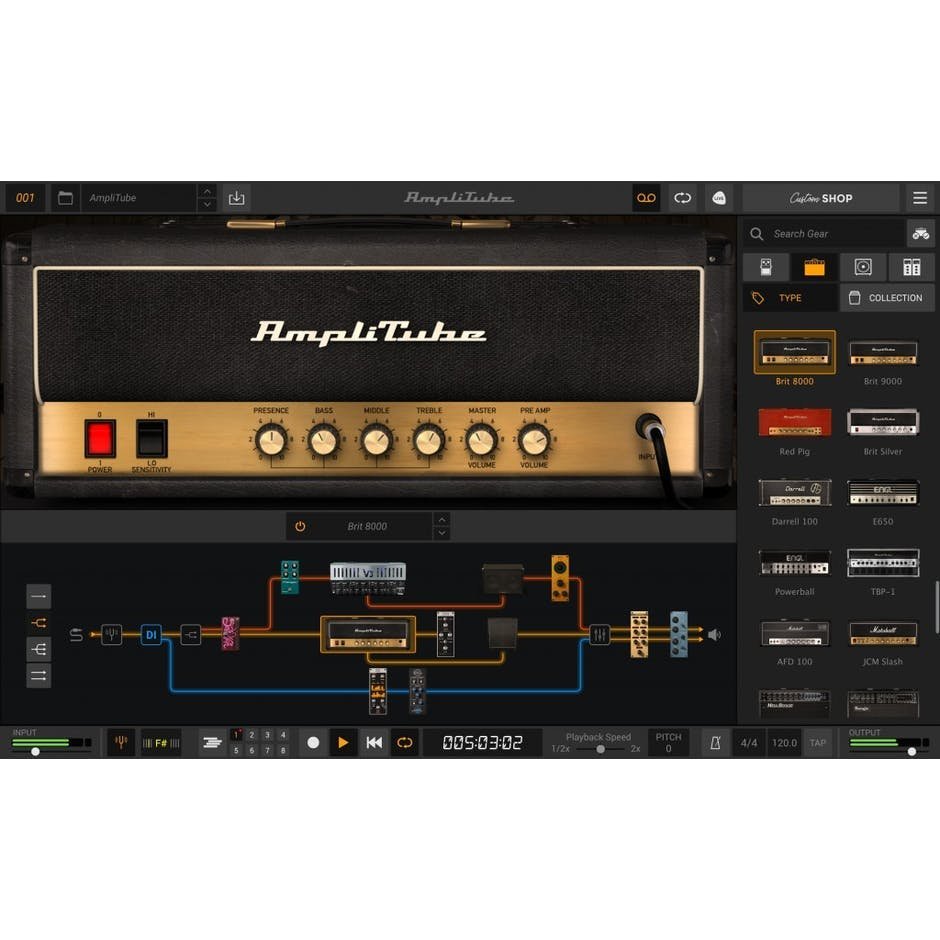The height and width of the screenshot is (940, 940).
Task: Open the tuner in the bottom bar
Action: (x=120, y=742)
